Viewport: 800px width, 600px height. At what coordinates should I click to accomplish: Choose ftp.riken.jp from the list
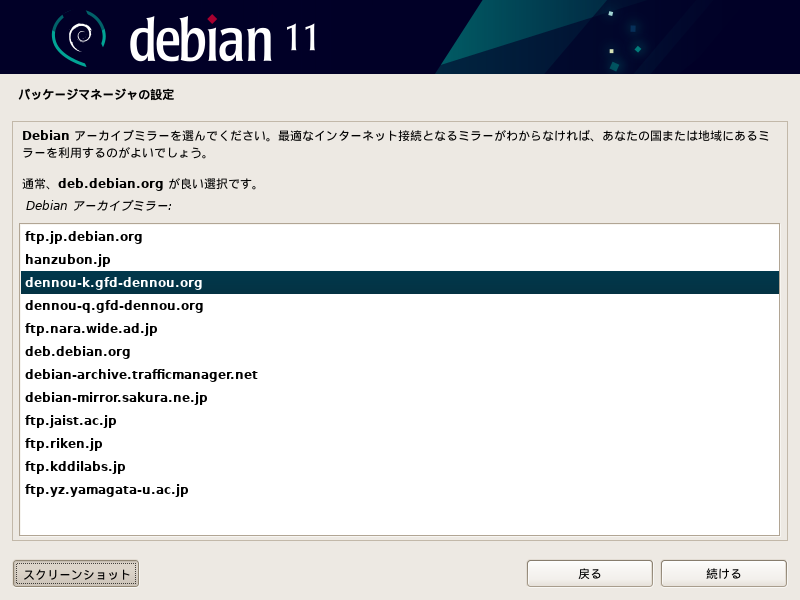399,443
